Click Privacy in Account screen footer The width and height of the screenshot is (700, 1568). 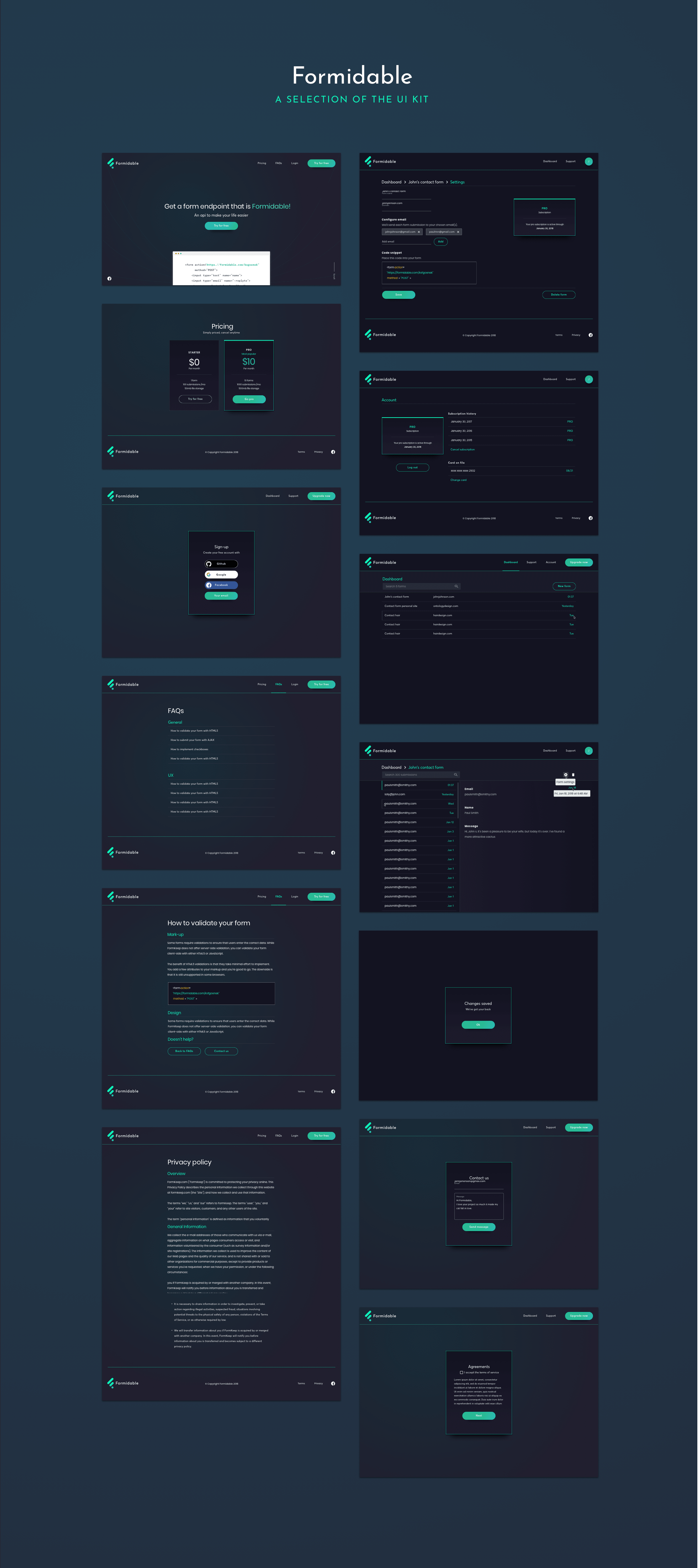click(576, 518)
